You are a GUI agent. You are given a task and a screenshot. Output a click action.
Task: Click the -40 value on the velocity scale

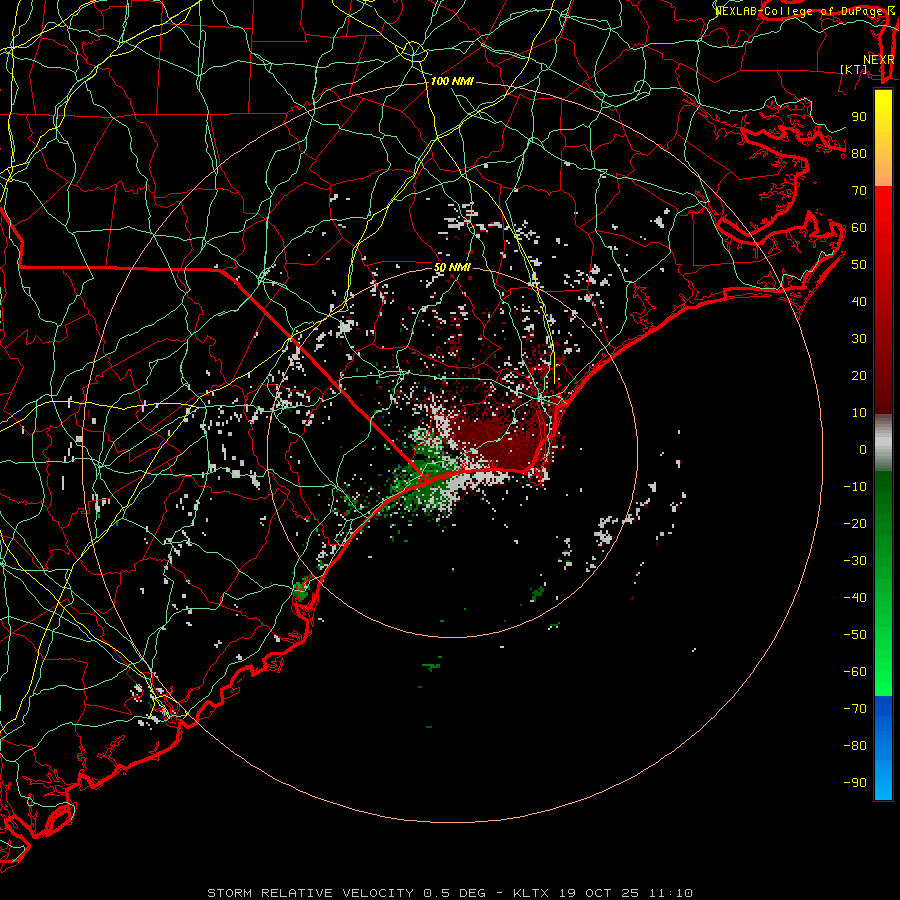855,598
